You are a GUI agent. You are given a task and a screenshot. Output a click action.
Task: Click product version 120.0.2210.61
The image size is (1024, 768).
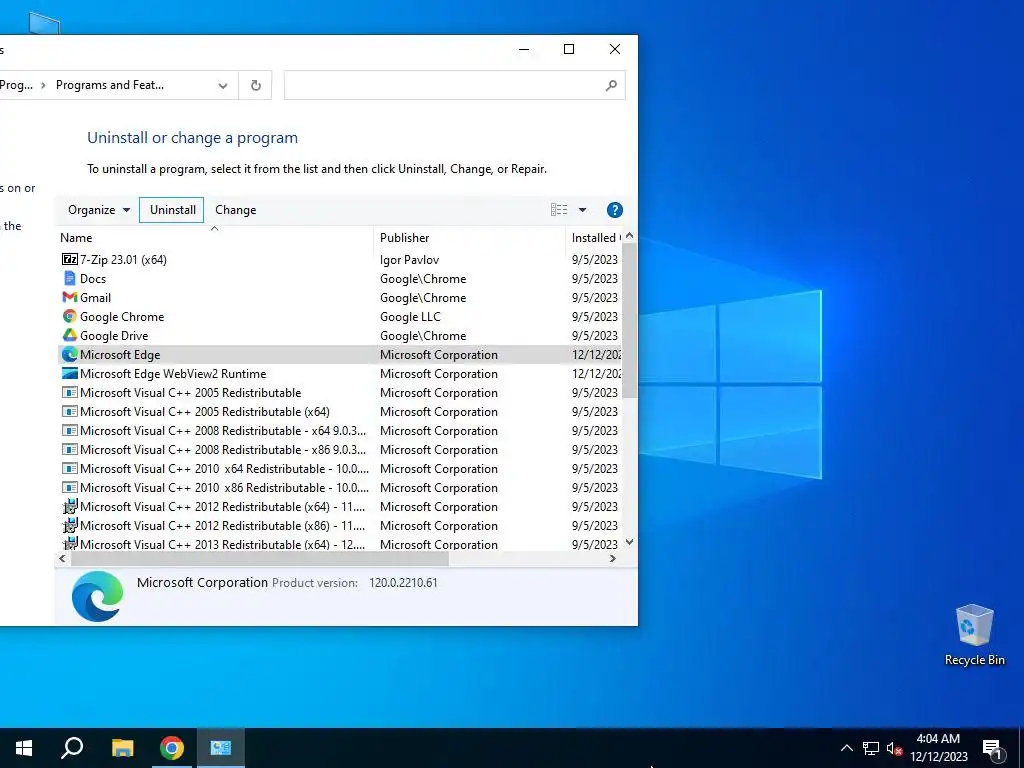click(403, 583)
